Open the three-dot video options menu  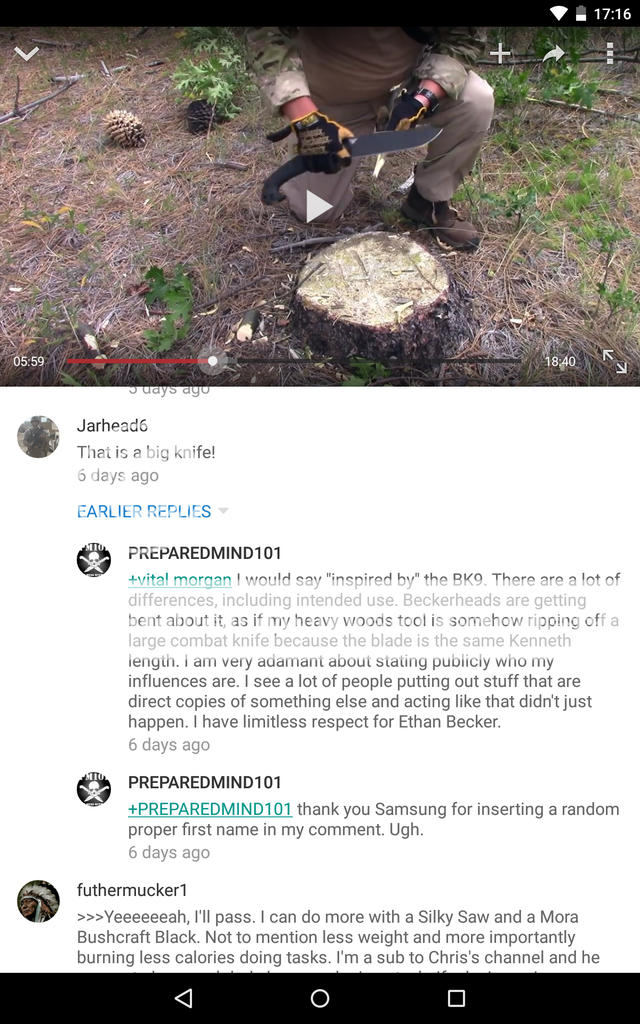pyautogui.click(x=609, y=54)
